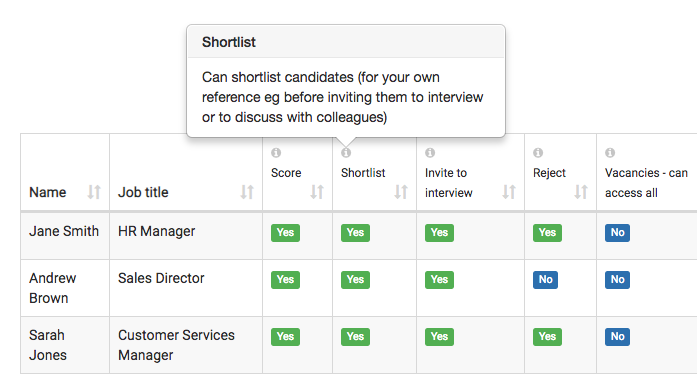Click the info icon above Score
This screenshot has width=697, height=381.
click(x=276, y=152)
